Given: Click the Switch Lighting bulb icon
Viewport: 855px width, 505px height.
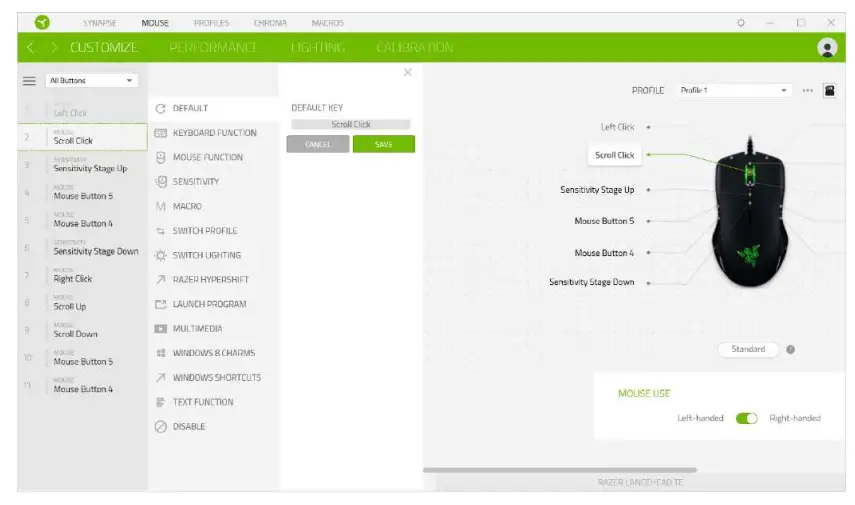Looking at the screenshot, I should [x=160, y=255].
